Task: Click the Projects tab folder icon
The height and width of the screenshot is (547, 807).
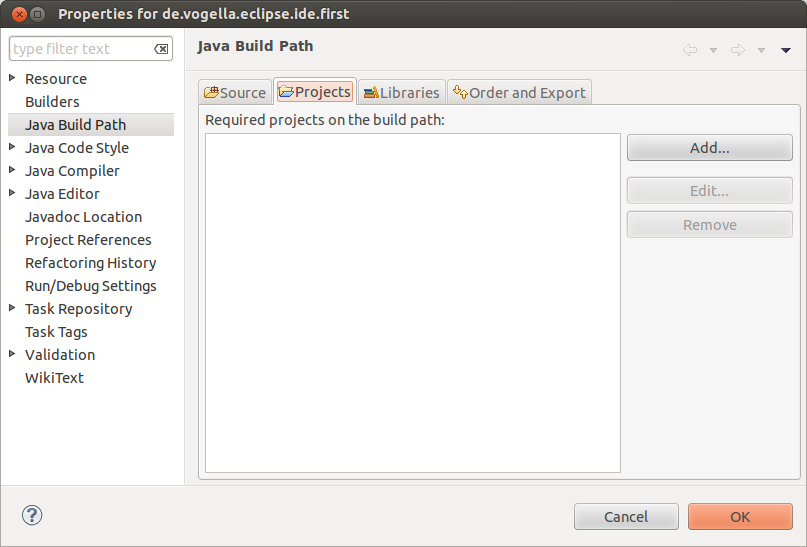Action: pyautogui.click(x=286, y=92)
